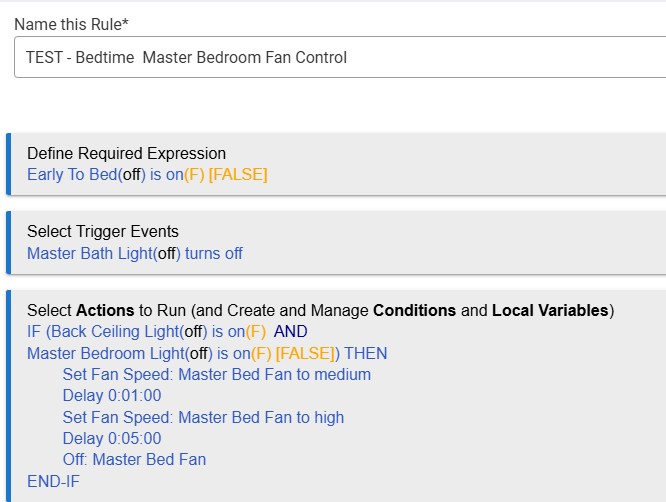Click the blue bar beside Trigger Events

(x=8, y=243)
